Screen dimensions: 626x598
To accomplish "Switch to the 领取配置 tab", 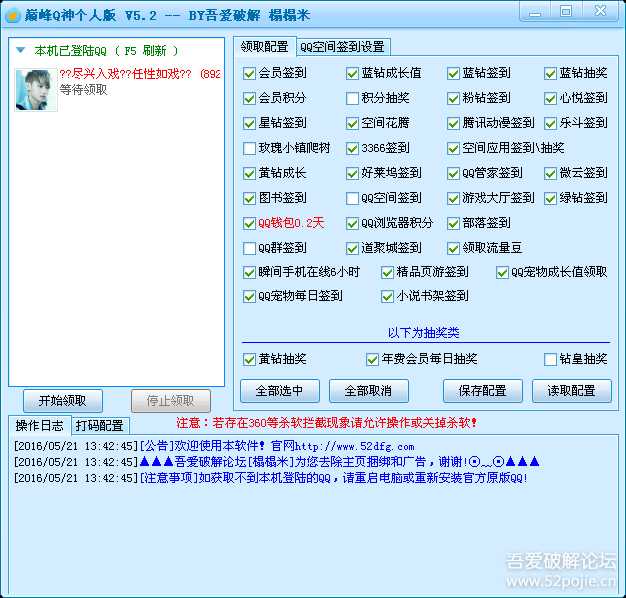I will 264,47.
